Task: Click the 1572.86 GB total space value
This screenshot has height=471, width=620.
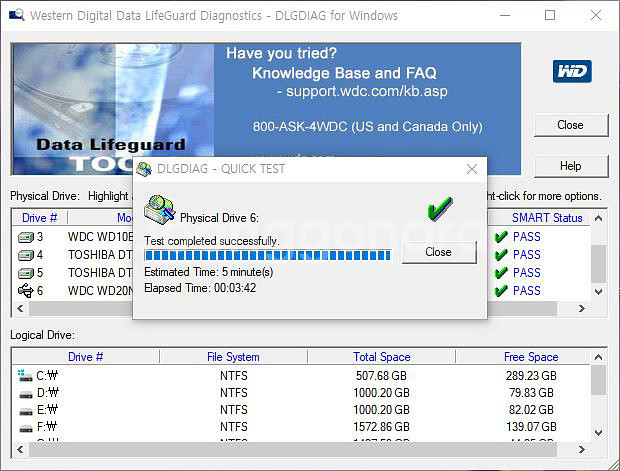Action: click(x=381, y=427)
